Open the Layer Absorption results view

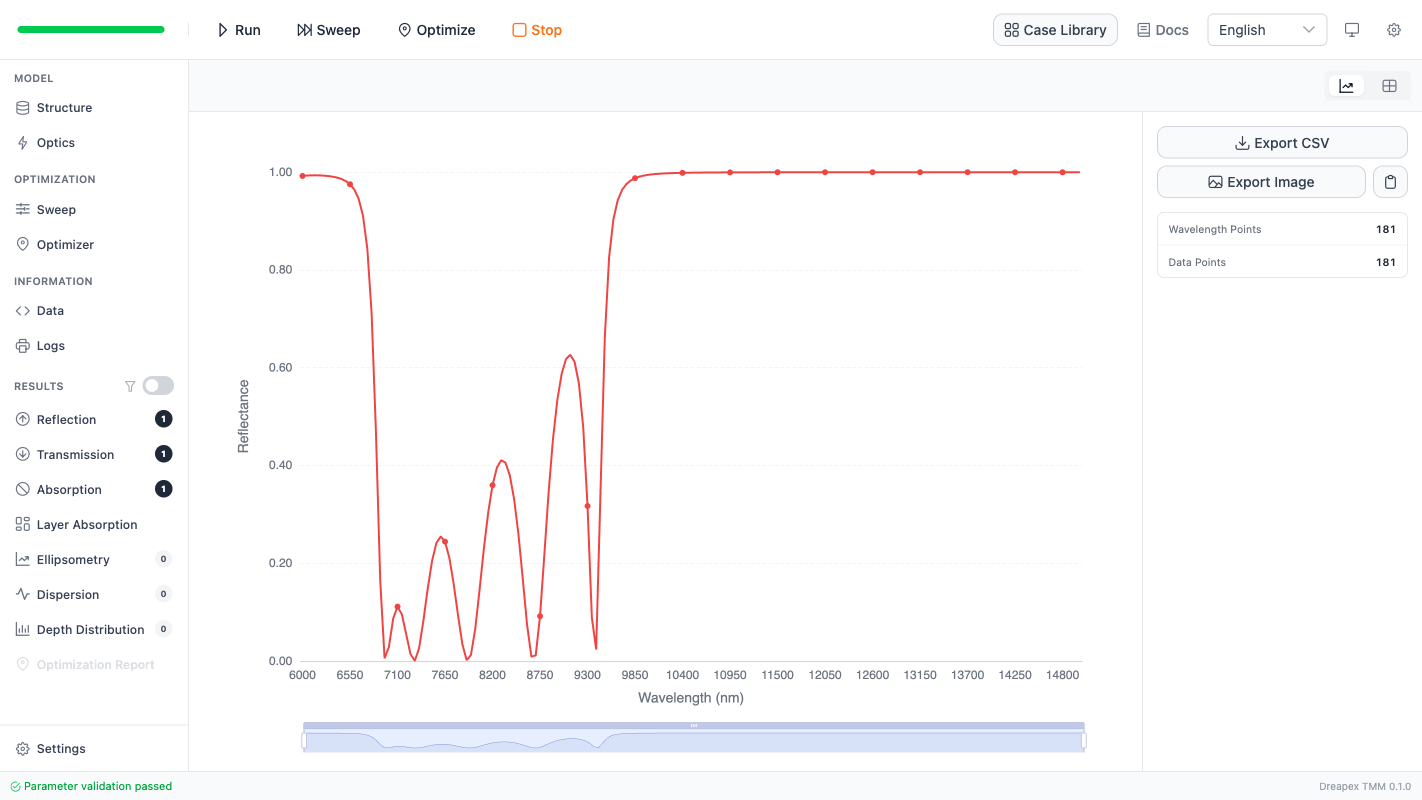pyautogui.click(x=87, y=524)
